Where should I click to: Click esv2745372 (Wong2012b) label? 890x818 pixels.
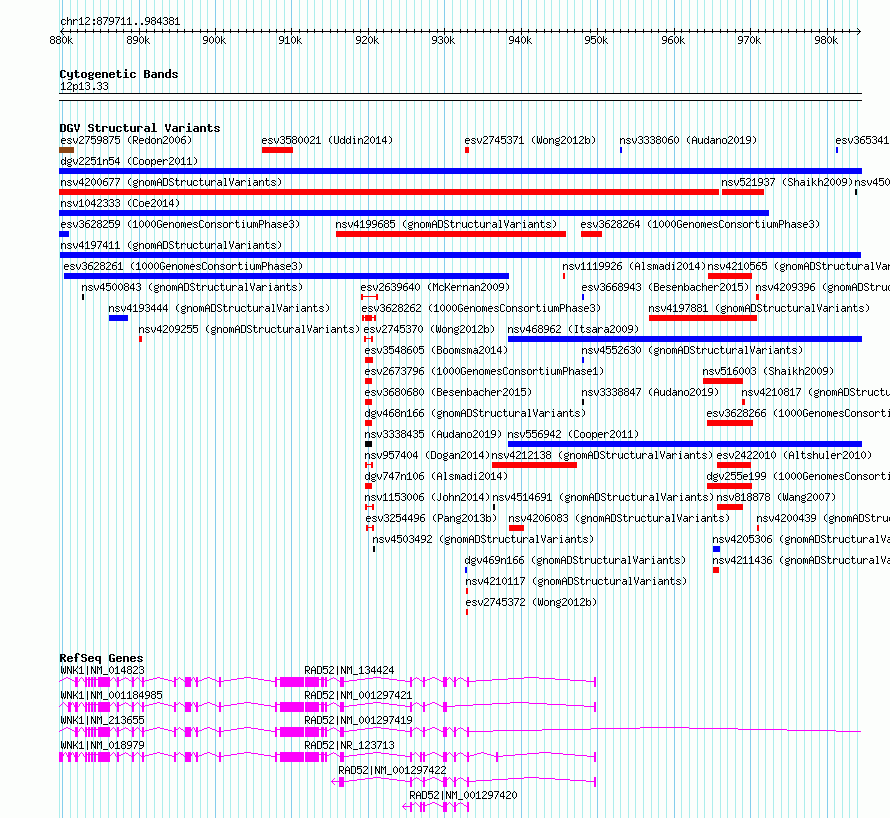(x=531, y=602)
